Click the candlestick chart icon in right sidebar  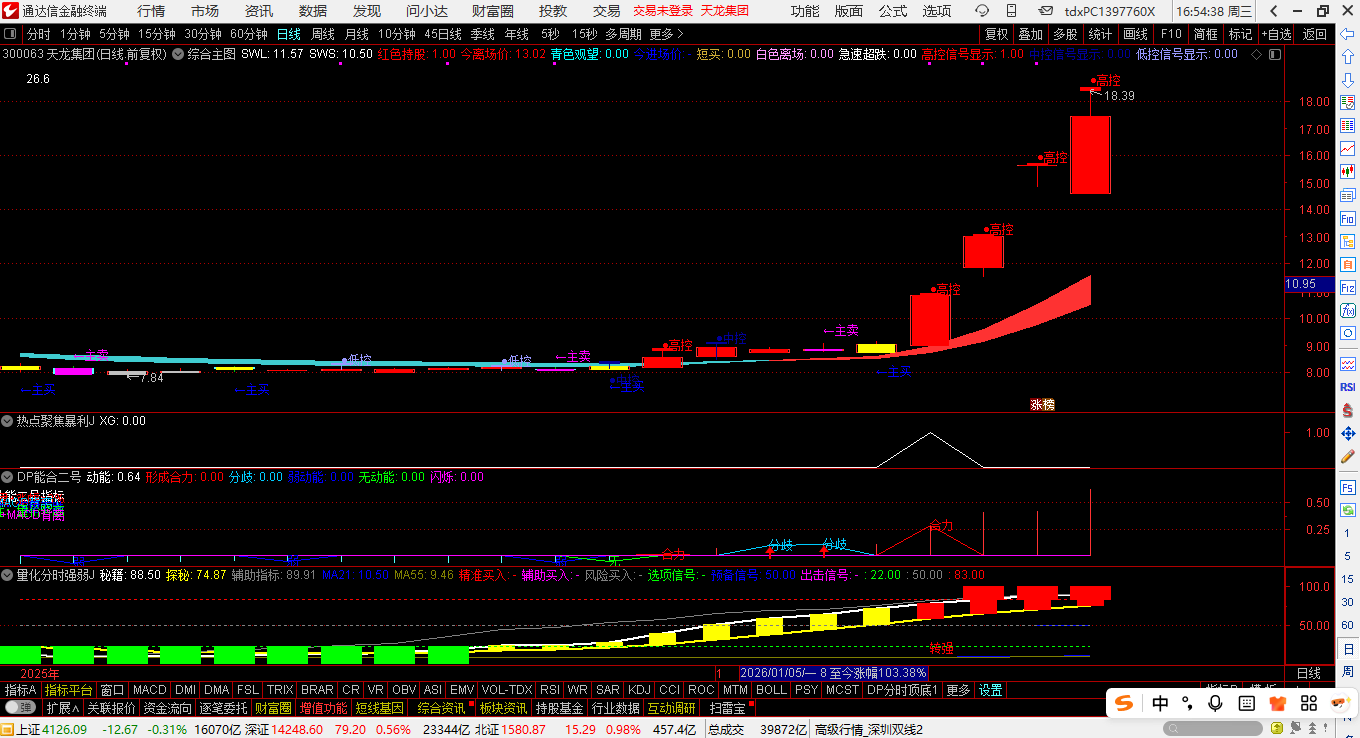pyautogui.click(x=1347, y=173)
